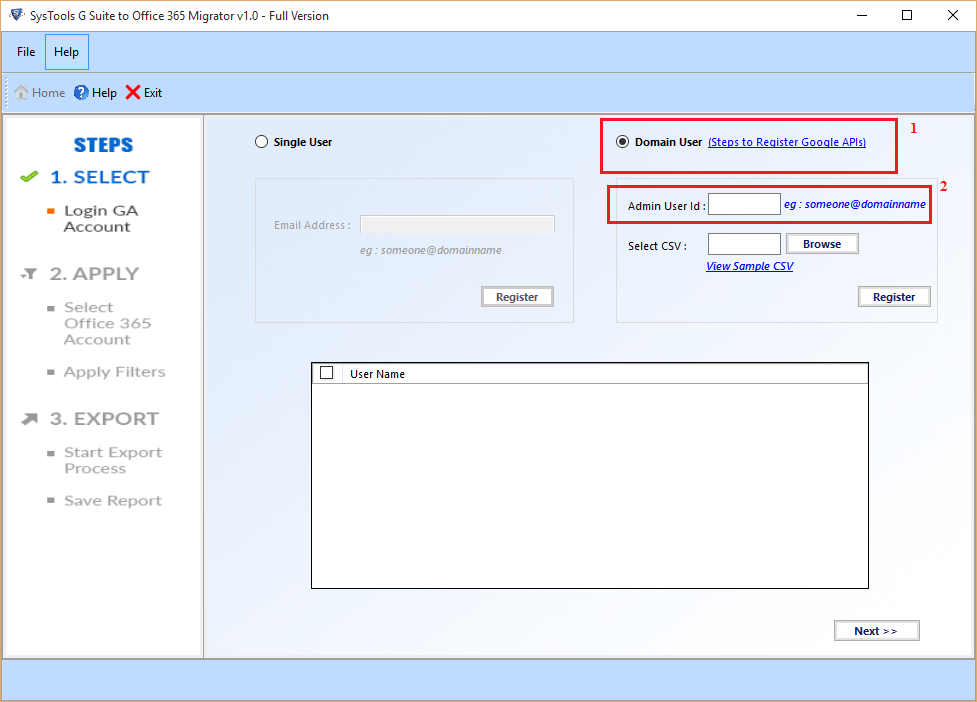Click the Next >> button
This screenshot has height=702, width=977.
[877, 631]
